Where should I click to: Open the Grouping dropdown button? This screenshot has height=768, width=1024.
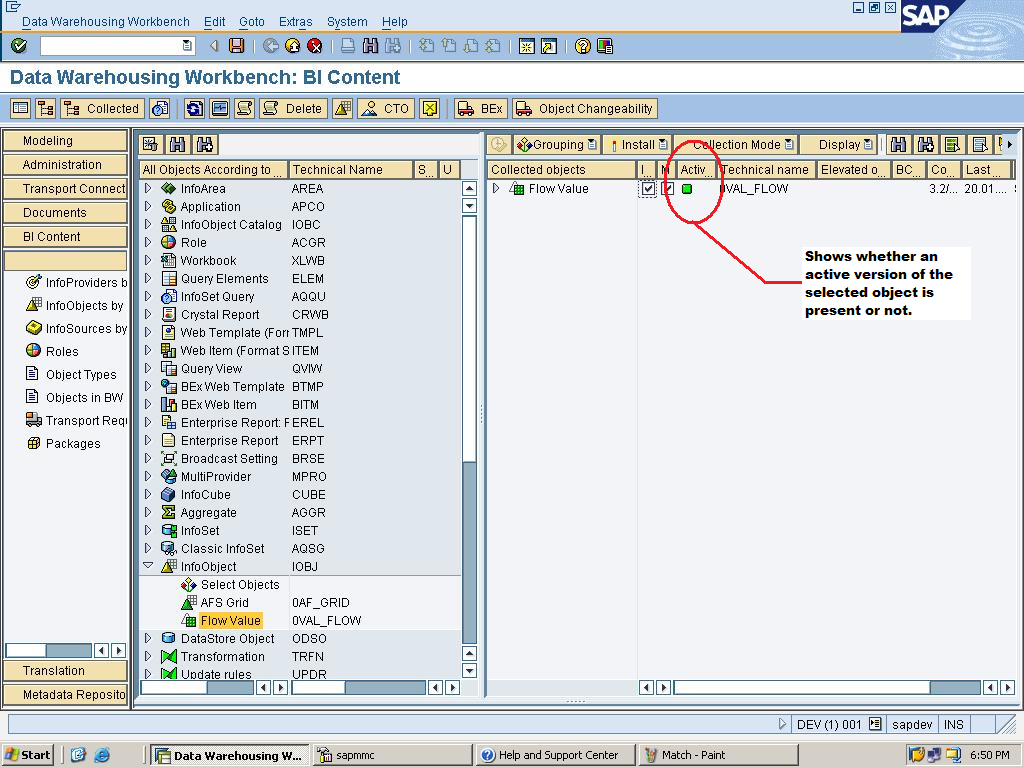(556, 144)
